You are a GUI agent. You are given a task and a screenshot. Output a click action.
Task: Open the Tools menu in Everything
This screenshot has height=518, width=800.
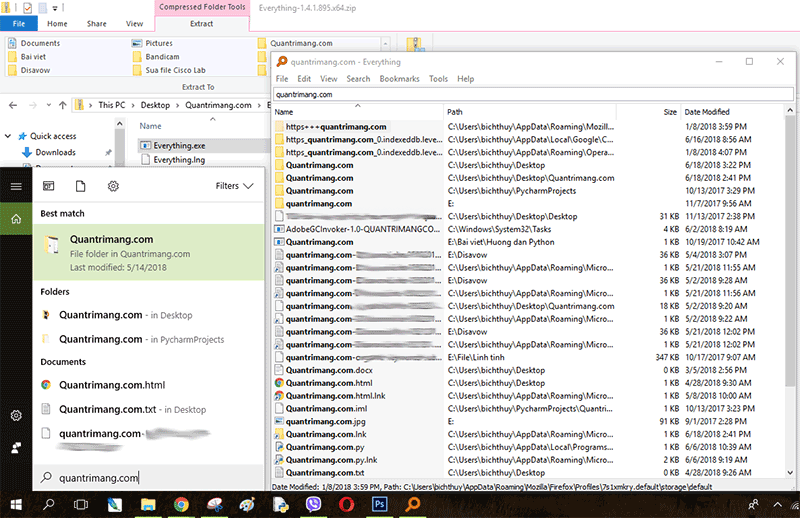[x=438, y=79]
